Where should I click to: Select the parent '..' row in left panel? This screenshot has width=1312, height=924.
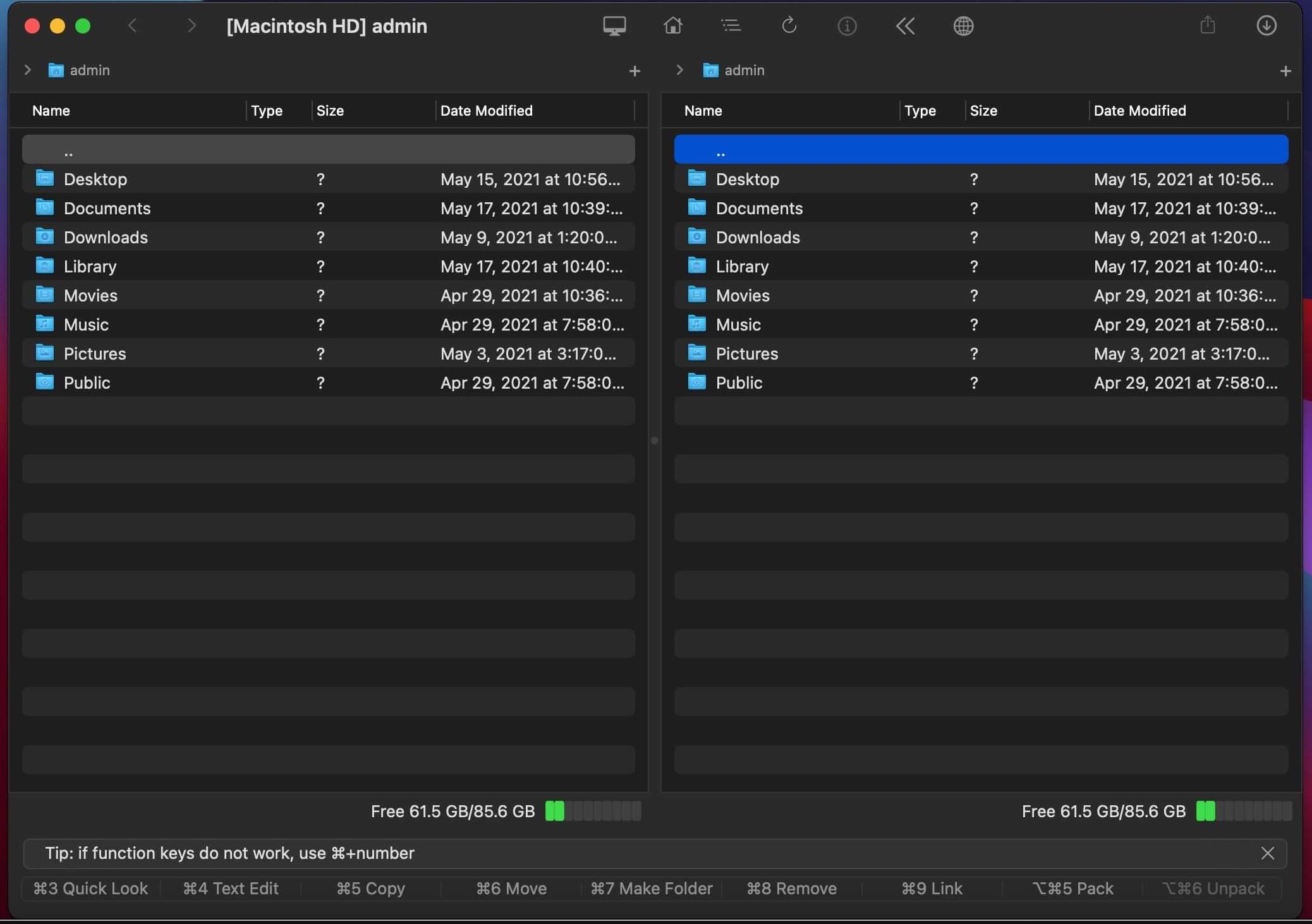tap(329, 149)
